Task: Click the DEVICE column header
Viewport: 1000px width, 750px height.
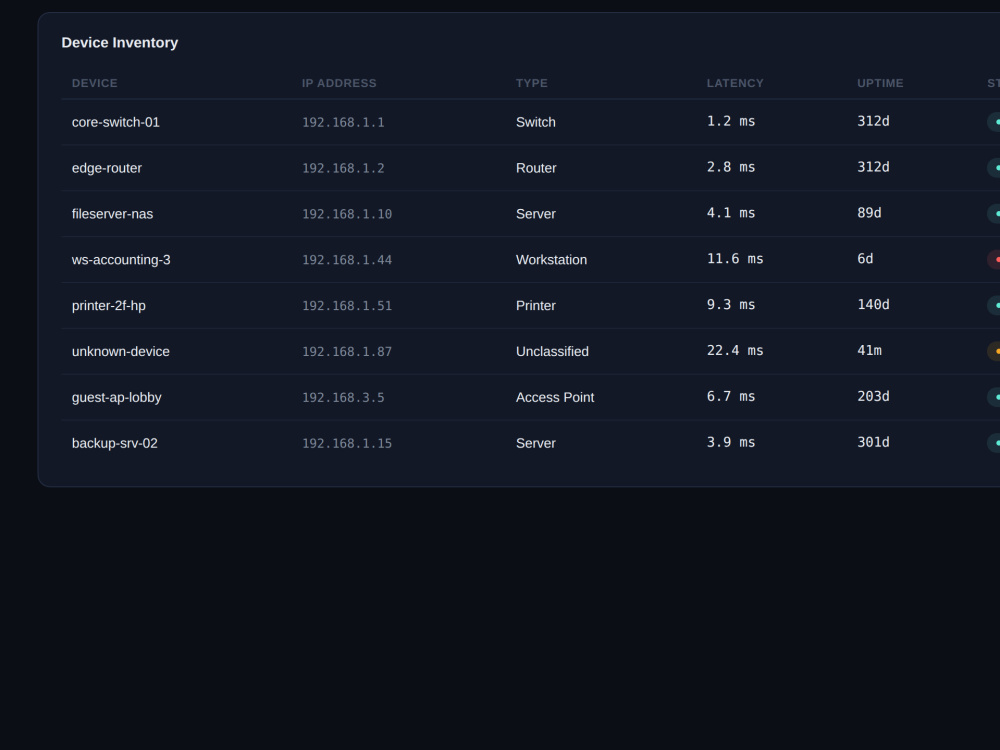Action: coord(94,83)
